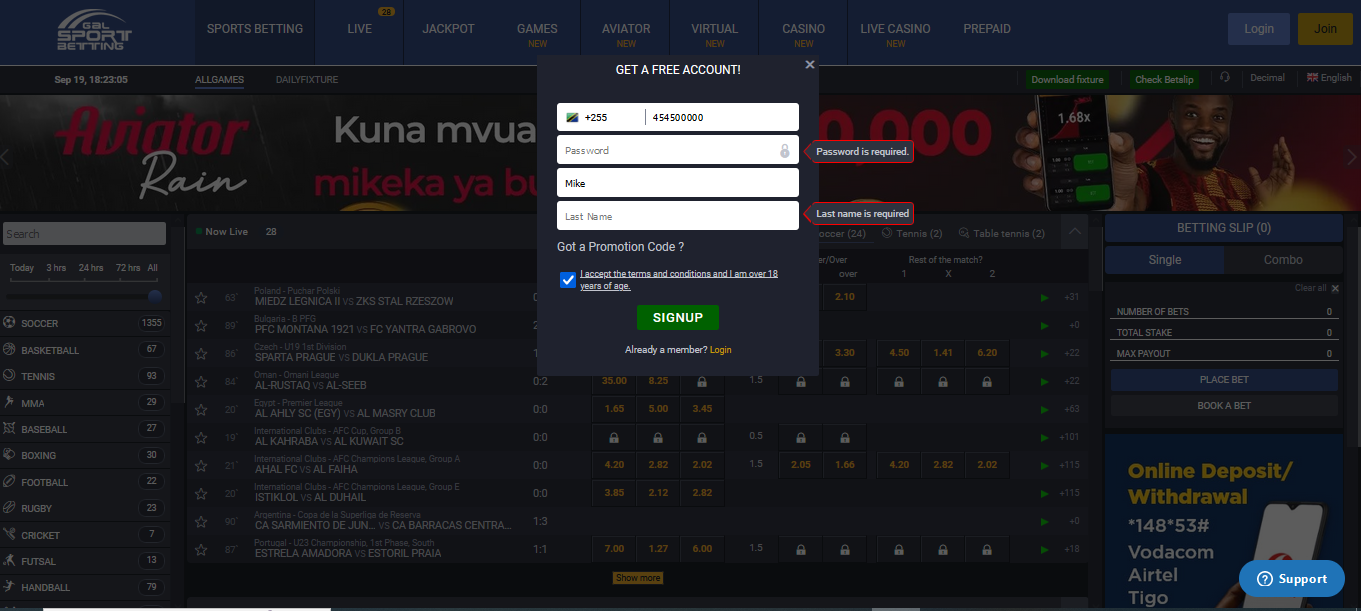Click the Football sport icon in the sidebar

(10, 481)
